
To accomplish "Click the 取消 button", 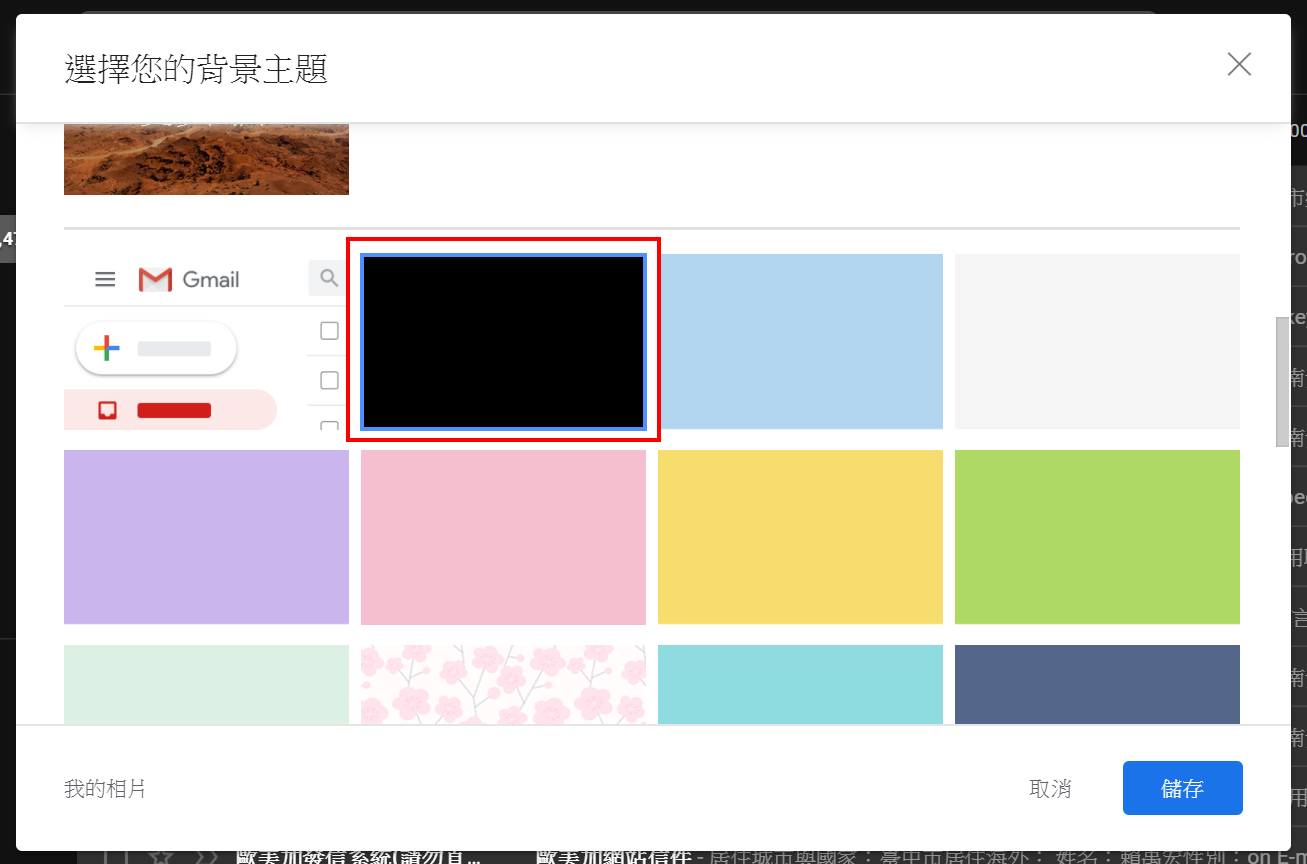I will click(x=1050, y=789).
